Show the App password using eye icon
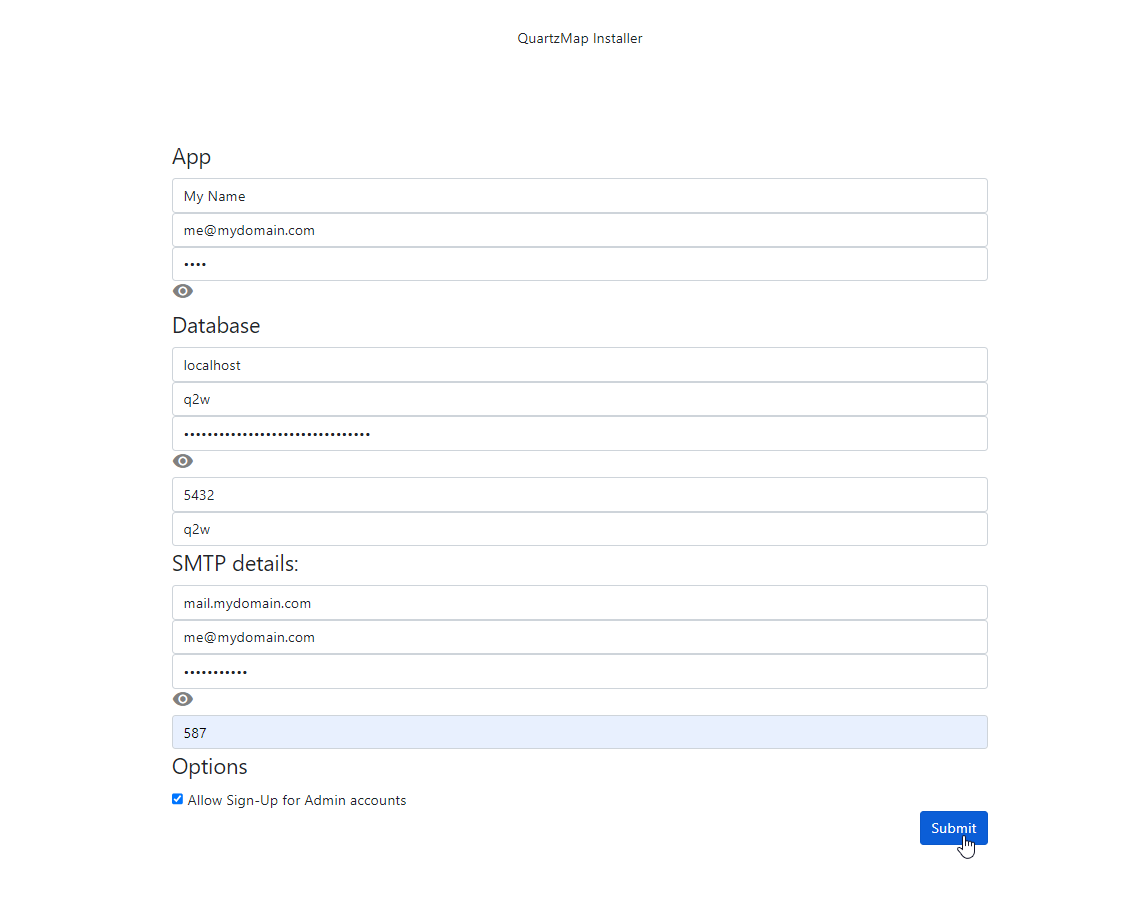Screen dimensions: 1148x912 click(x=183, y=291)
